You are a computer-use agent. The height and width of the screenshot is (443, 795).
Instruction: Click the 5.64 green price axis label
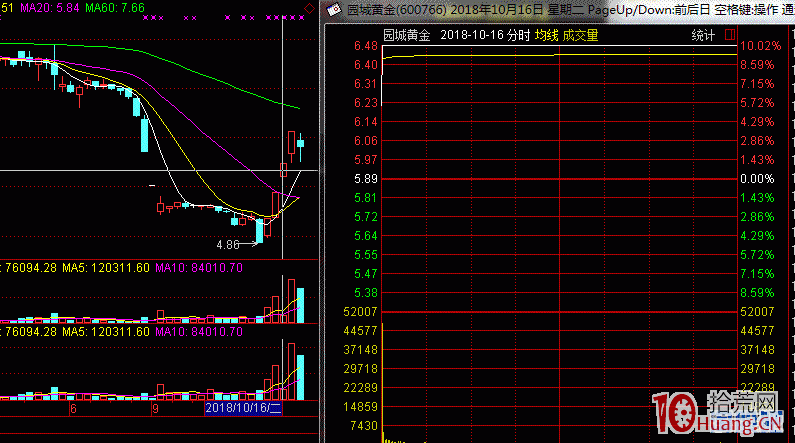tap(366, 236)
